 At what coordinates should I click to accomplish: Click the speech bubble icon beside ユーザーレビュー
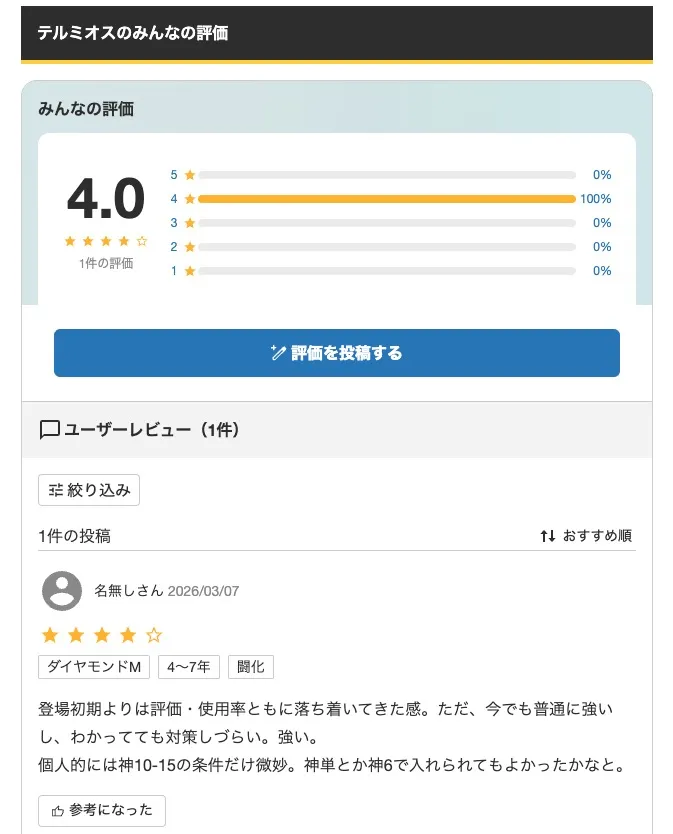click(x=49, y=428)
